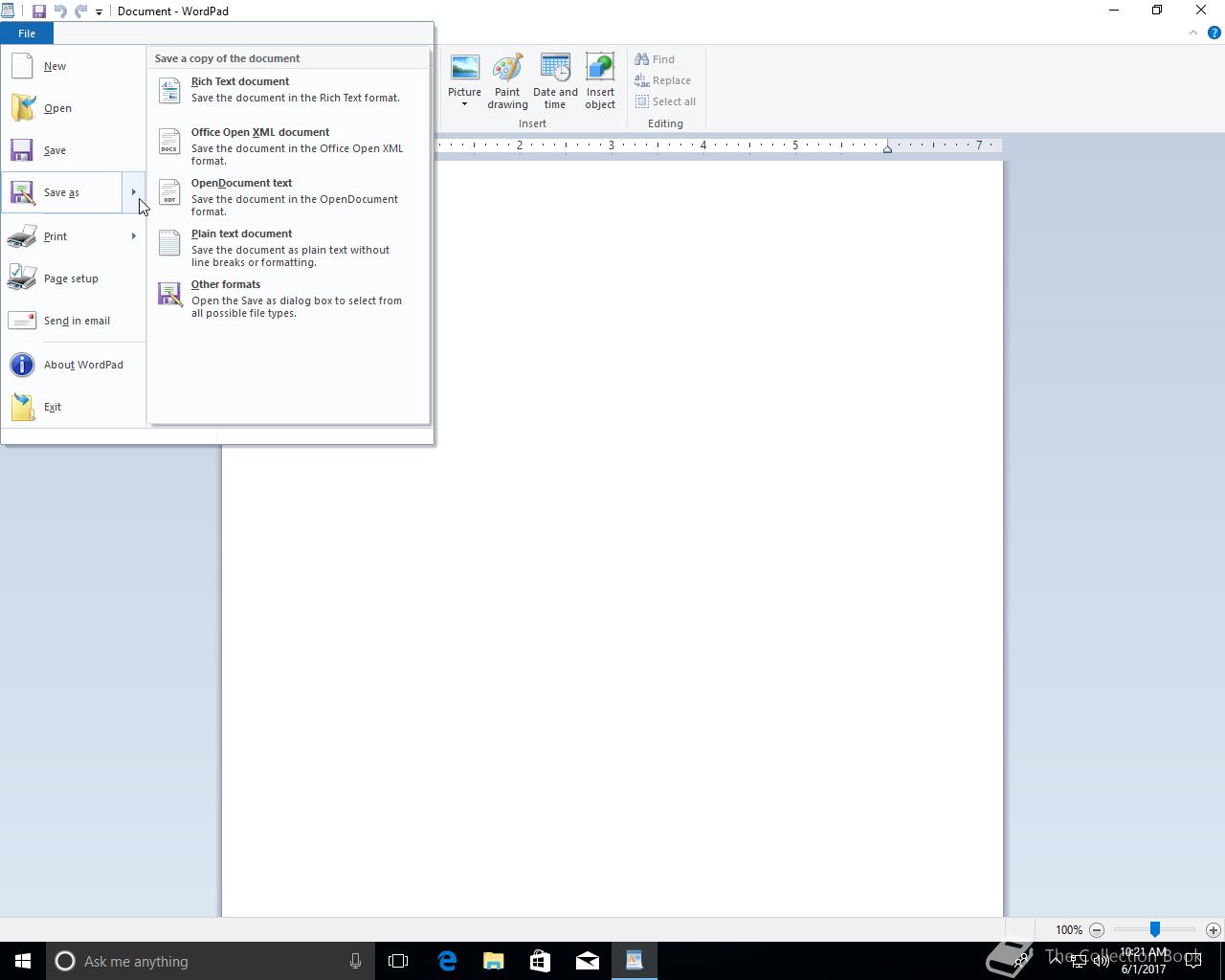
Task: Click the Other formats icon
Action: (x=169, y=294)
